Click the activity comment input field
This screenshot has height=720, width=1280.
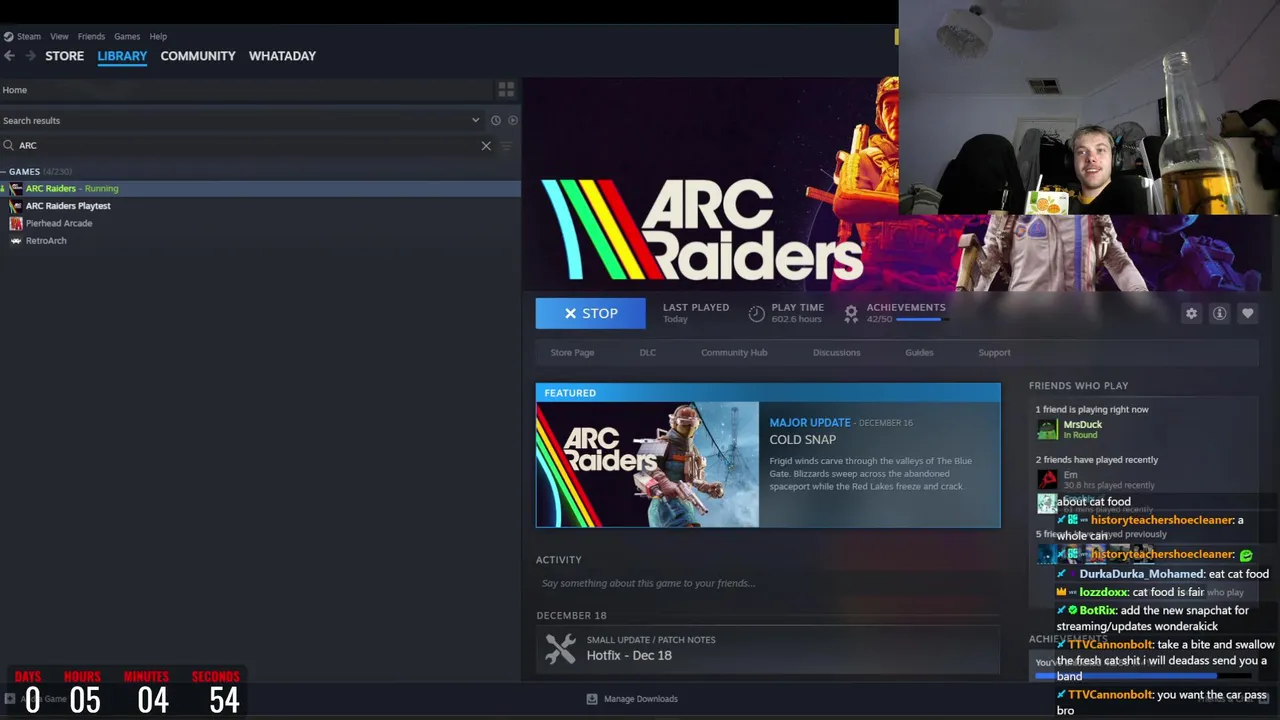click(767, 583)
